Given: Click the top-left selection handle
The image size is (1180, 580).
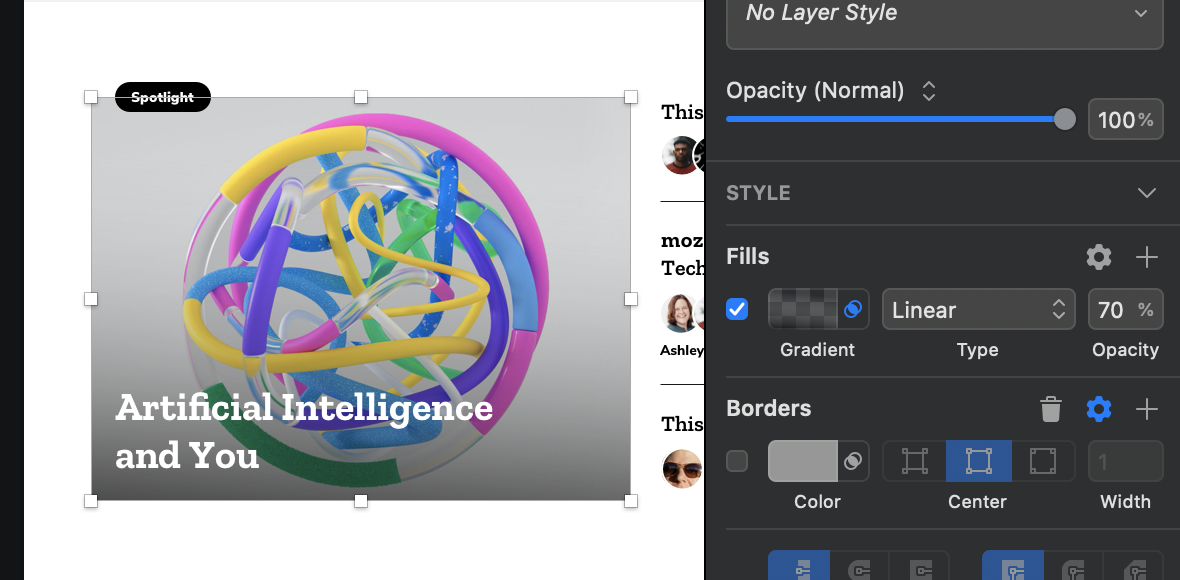Looking at the screenshot, I should click(x=91, y=97).
